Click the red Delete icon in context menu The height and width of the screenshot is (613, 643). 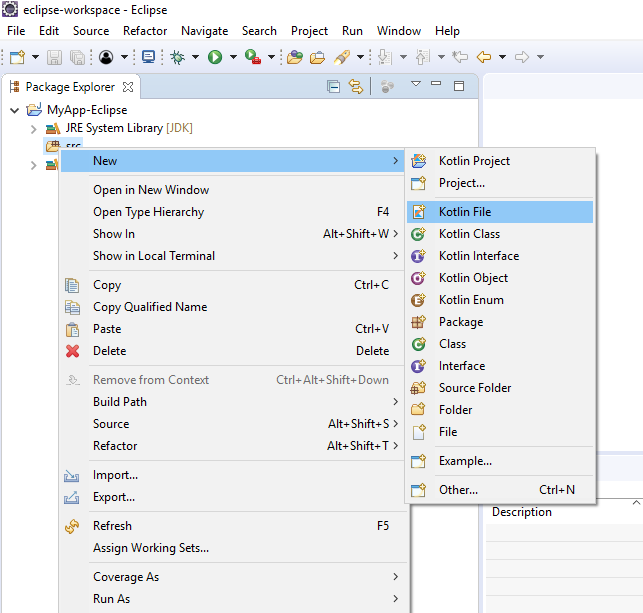pyautogui.click(x=72, y=351)
